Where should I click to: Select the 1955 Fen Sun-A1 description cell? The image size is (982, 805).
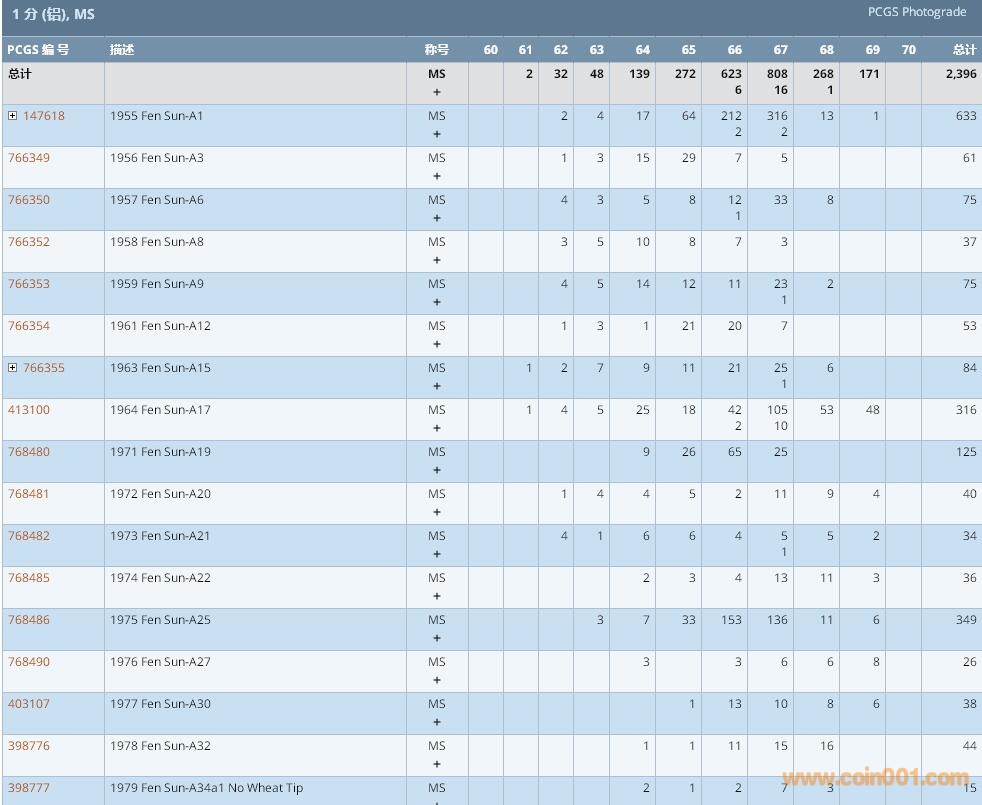(157, 116)
